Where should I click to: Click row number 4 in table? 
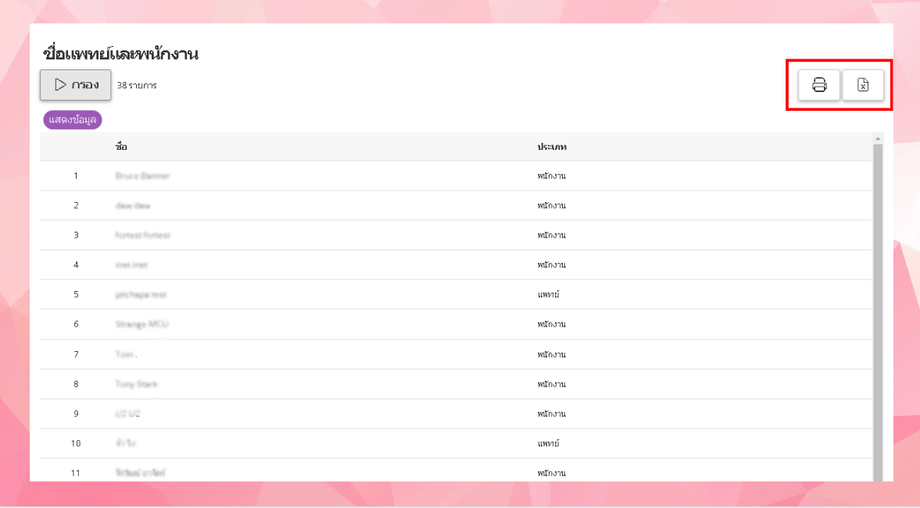76,265
